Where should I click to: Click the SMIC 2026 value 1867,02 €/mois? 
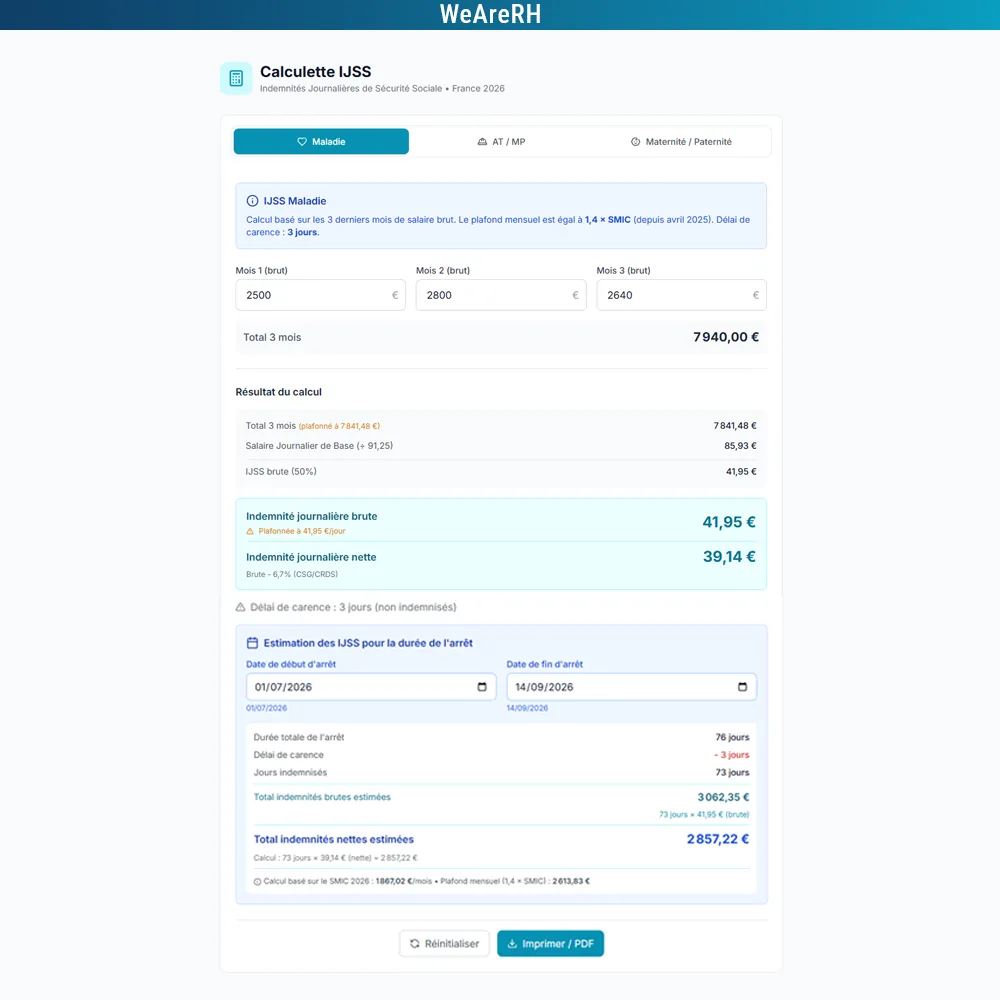(404, 881)
